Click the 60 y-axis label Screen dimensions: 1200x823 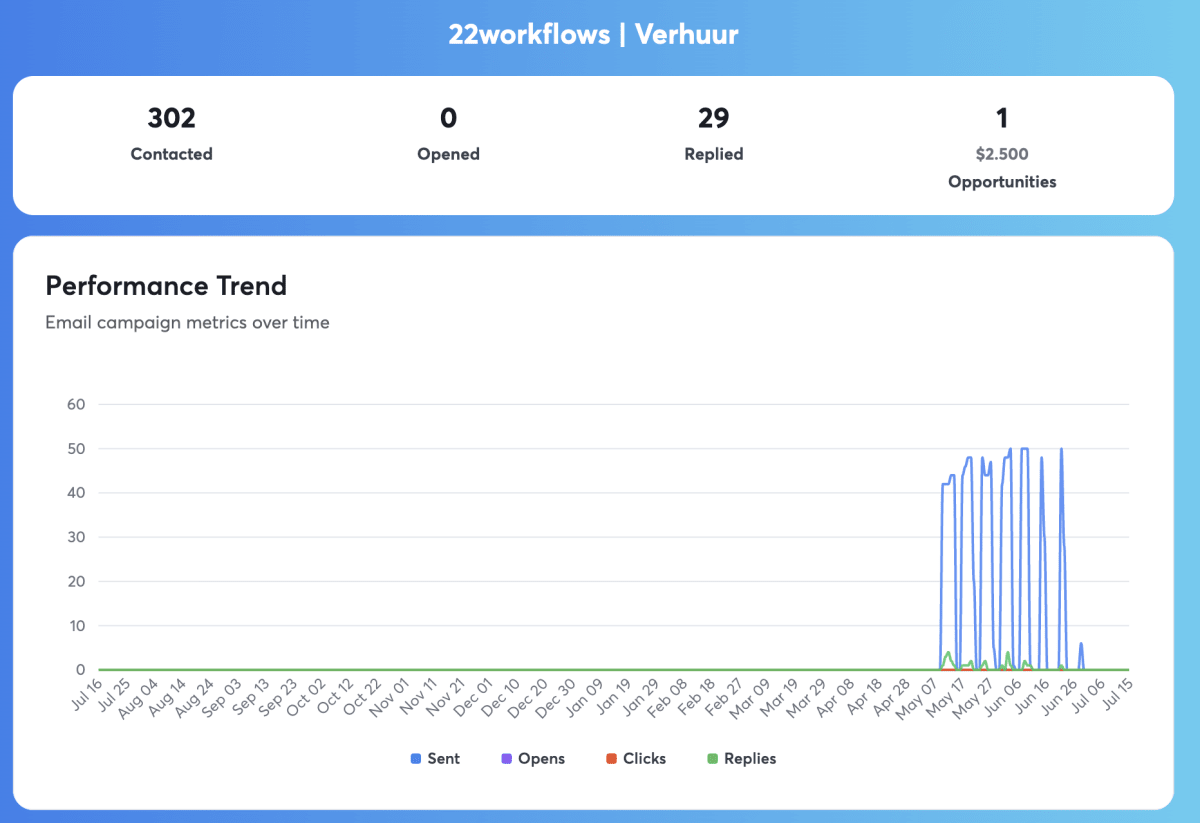tap(77, 404)
